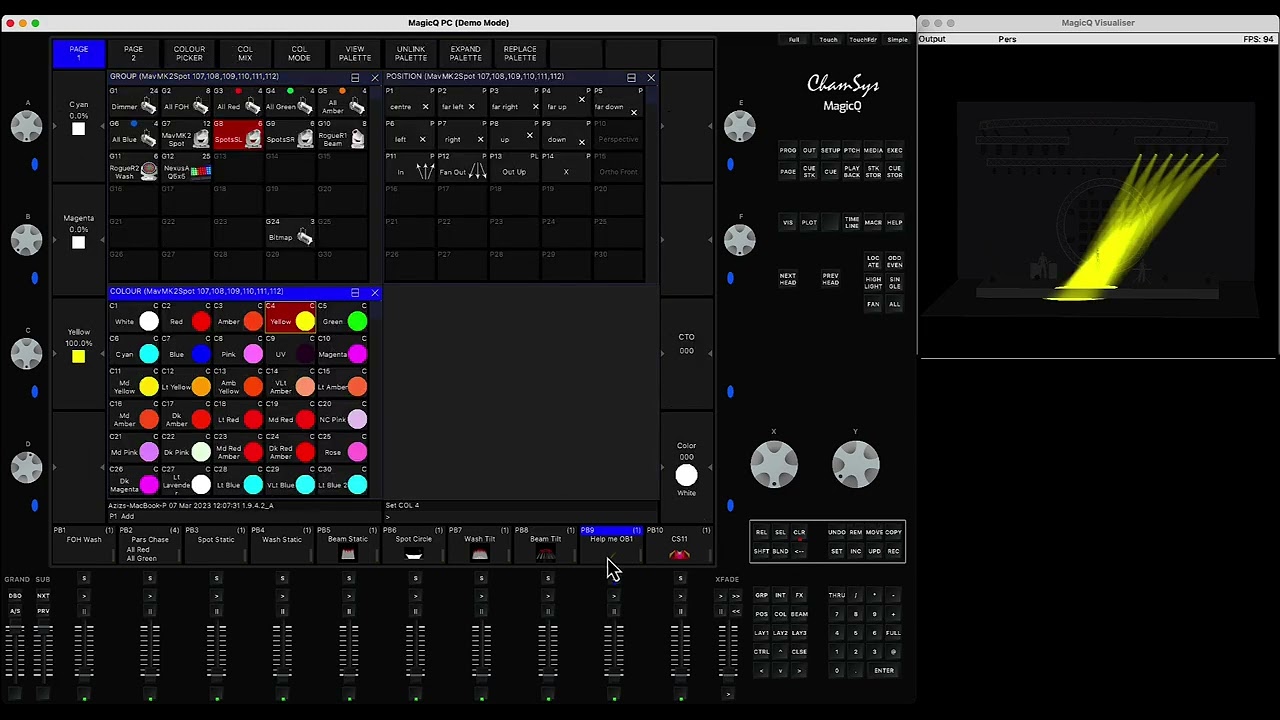This screenshot has width=1280, height=720.
Task: Click the HIGHLIGHT button
Action: pyautogui.click(x=873, y=283)
